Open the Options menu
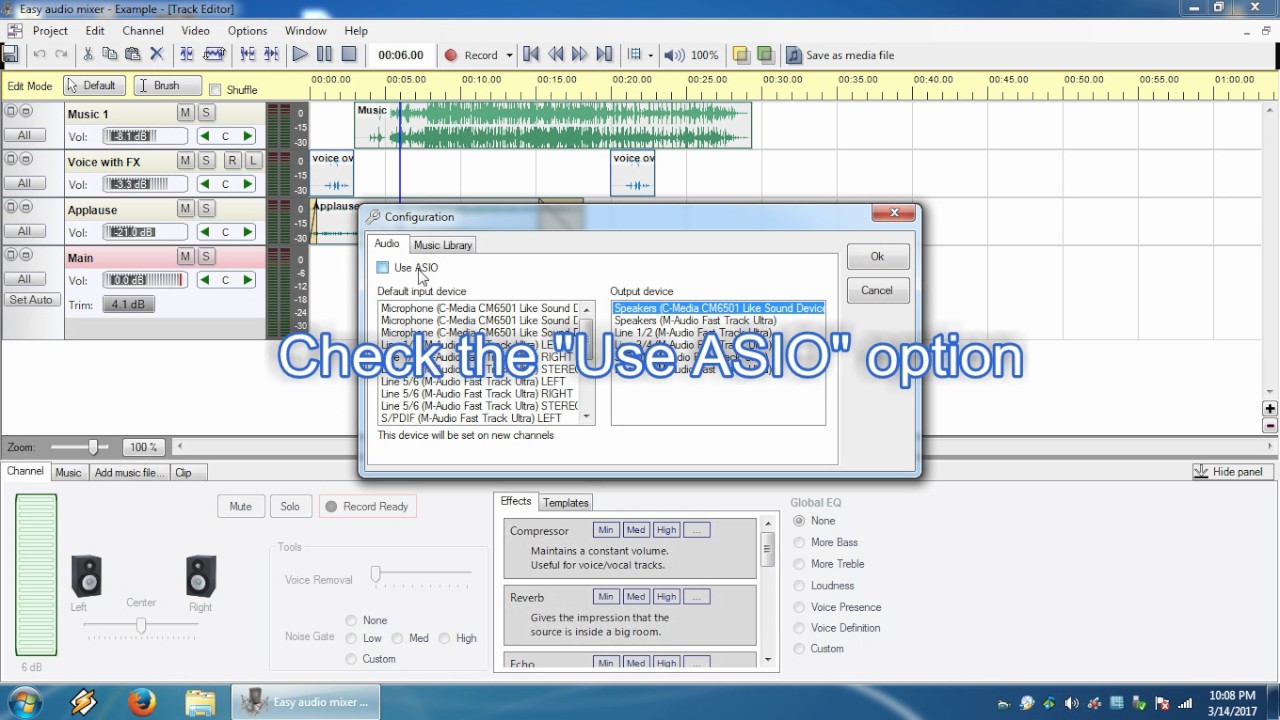This screenshot has width=1280, height=720. pos(247,31)
